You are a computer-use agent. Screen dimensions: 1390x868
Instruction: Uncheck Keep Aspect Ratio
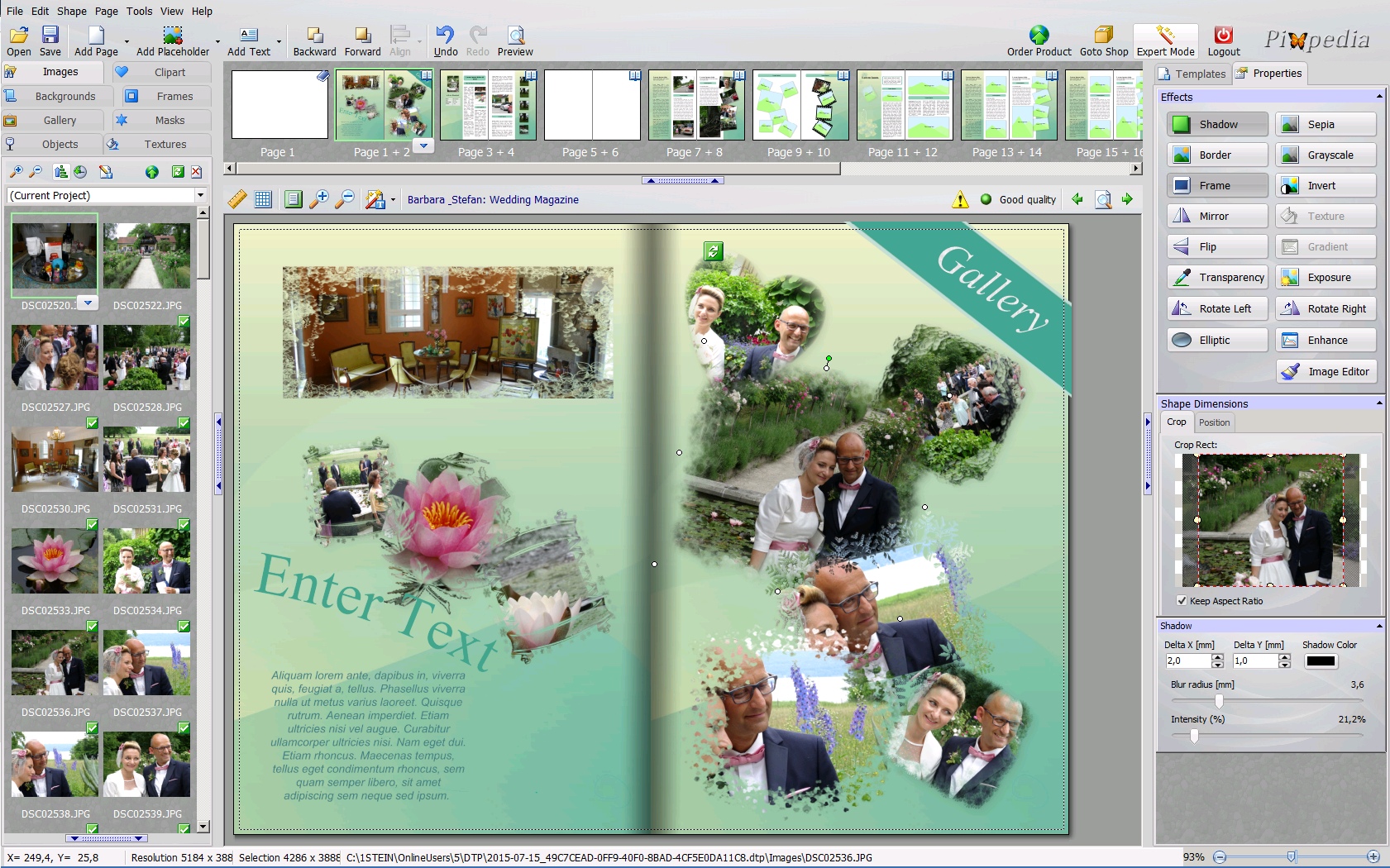click(x=1182, y=601)
